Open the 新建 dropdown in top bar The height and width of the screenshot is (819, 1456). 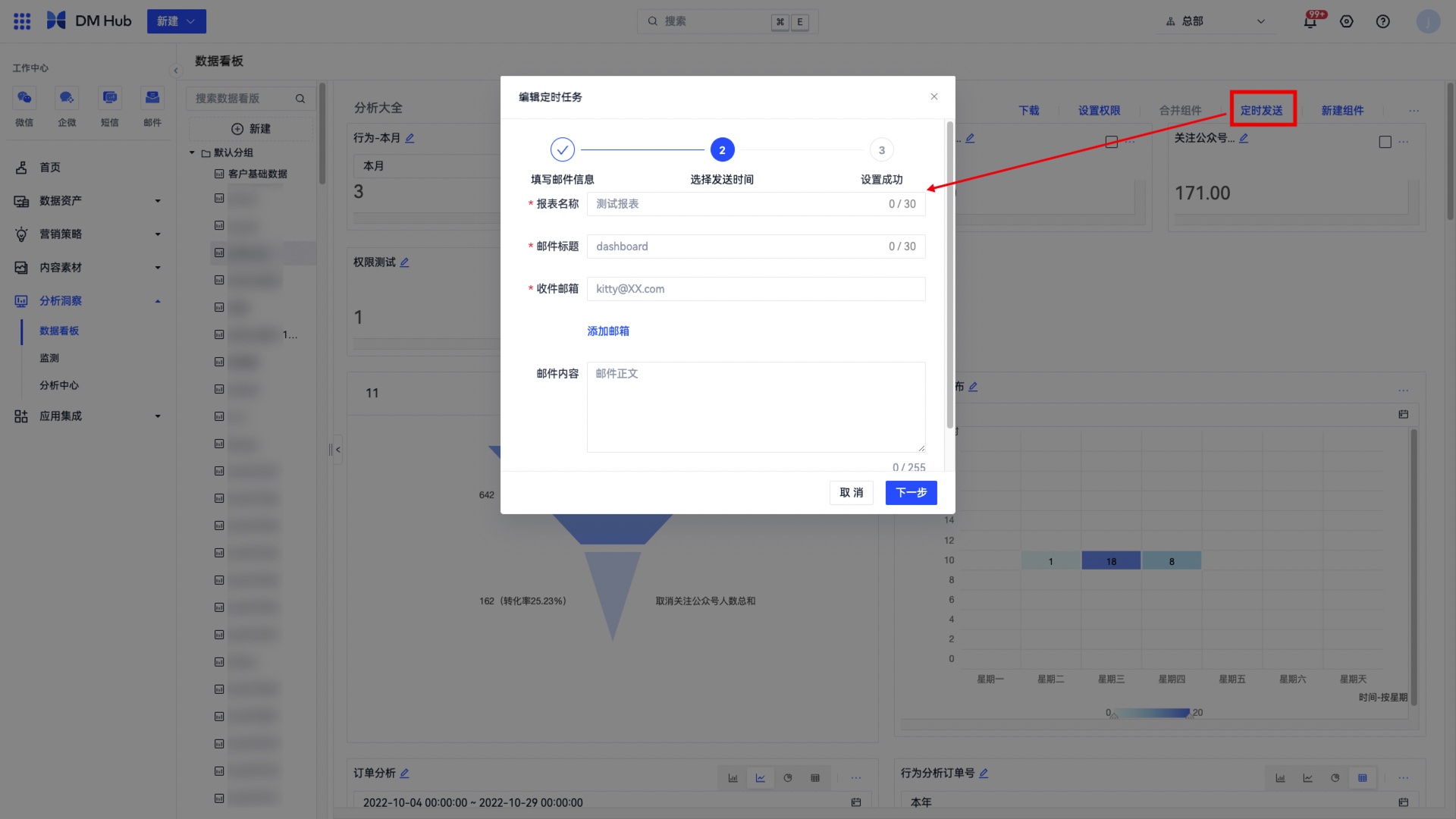click(x=177, y=21)
